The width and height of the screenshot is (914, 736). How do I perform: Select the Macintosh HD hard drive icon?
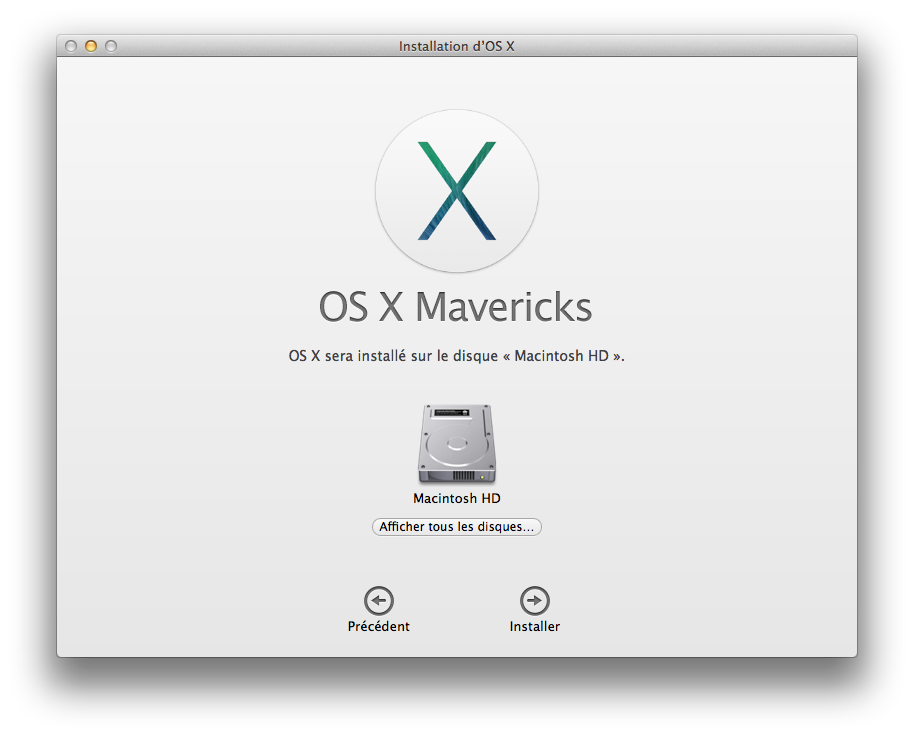[457, 445]
